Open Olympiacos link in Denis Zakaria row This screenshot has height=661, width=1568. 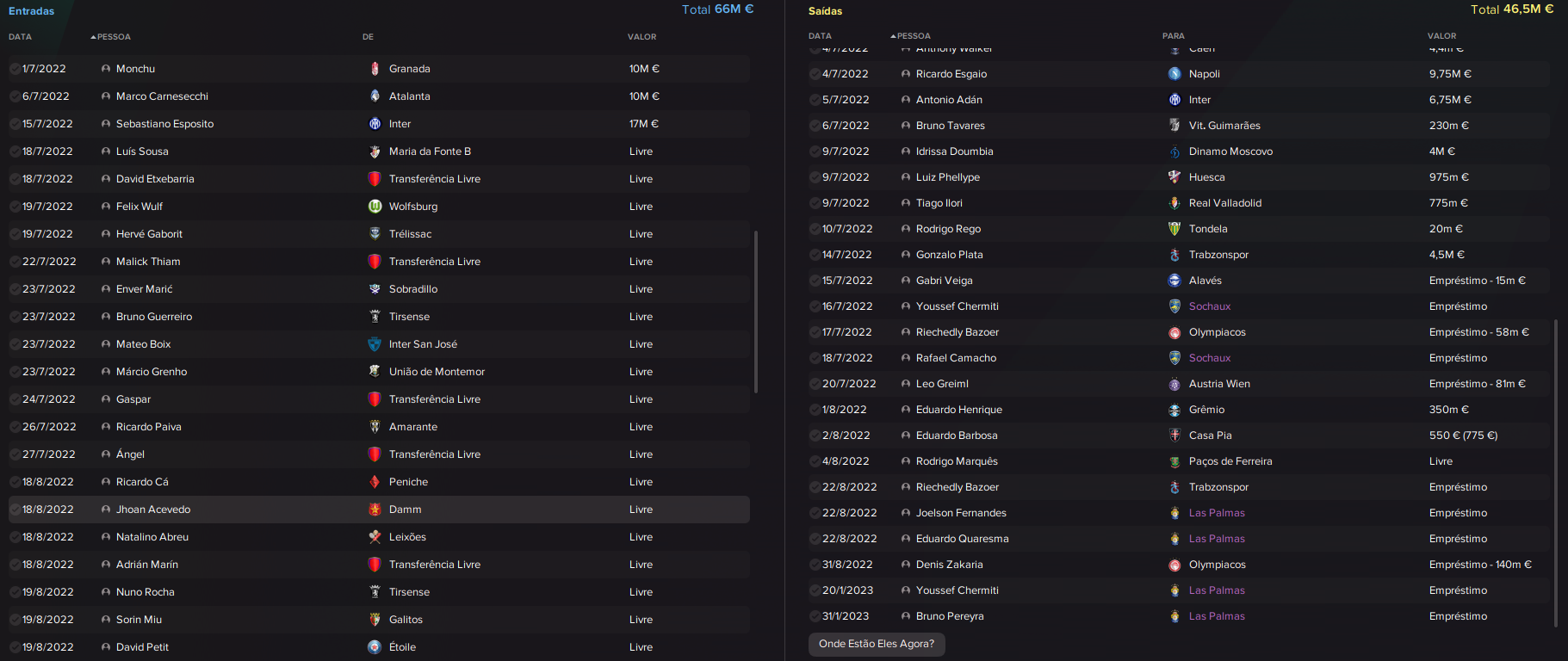(1218, 565)
